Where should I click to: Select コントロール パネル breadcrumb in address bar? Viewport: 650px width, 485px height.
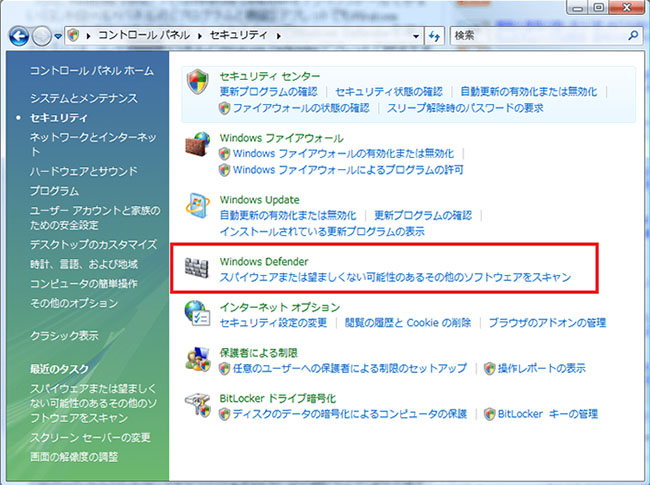144,36
